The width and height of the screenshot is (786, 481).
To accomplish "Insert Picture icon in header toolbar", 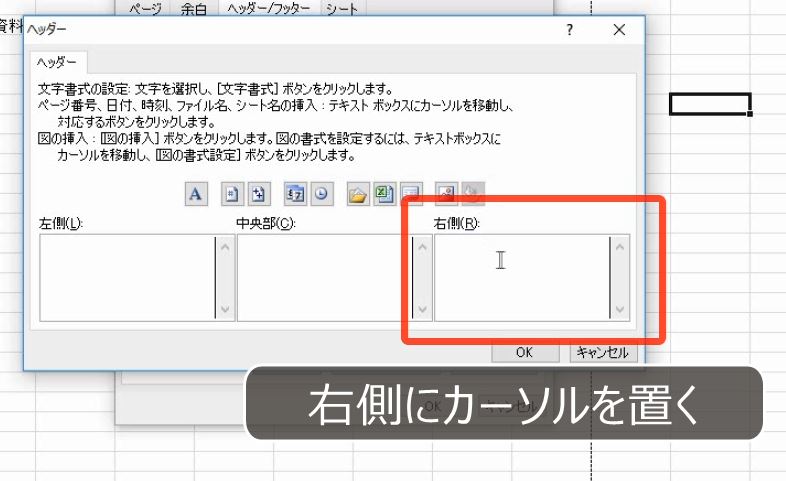I will [x=446, y=194].
